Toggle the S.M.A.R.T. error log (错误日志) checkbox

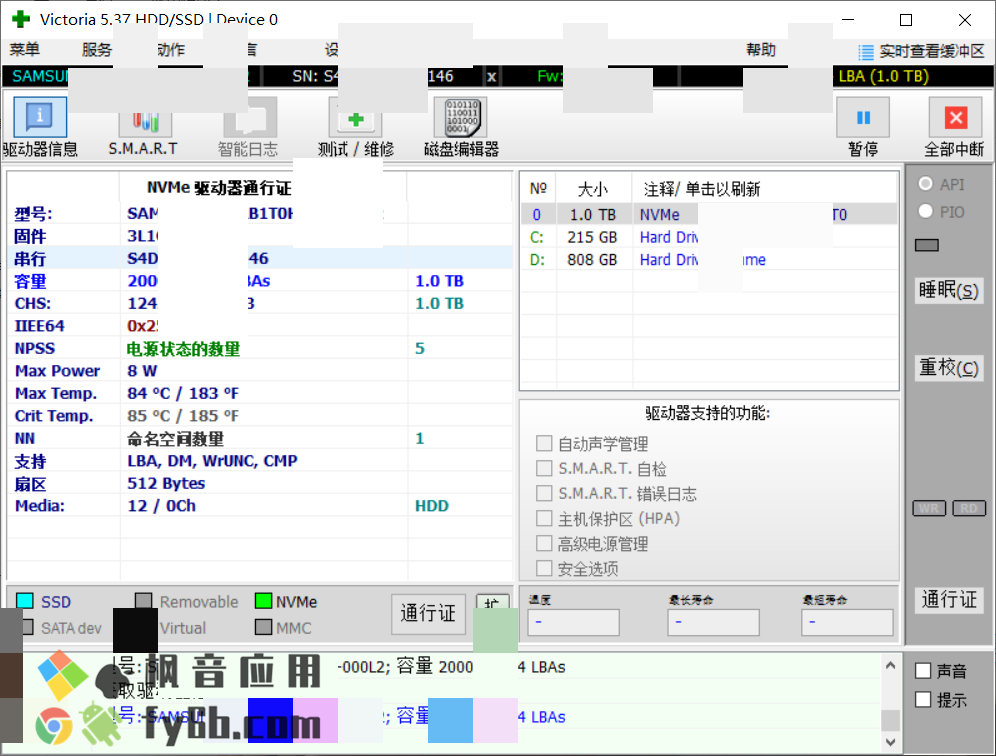[x=544, y=493]
